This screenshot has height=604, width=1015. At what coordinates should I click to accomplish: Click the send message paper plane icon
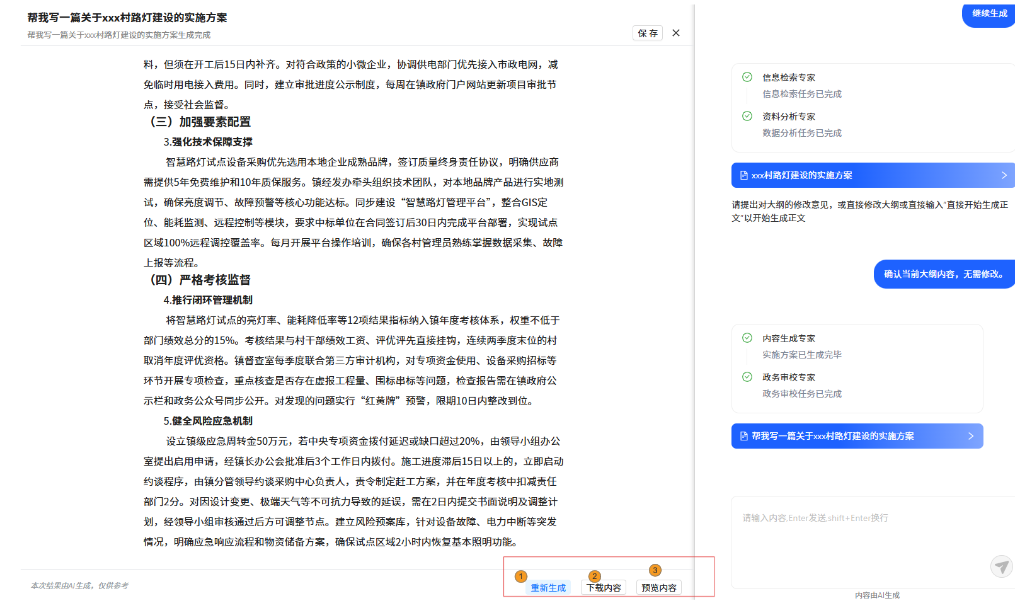tap(1001, 566)
